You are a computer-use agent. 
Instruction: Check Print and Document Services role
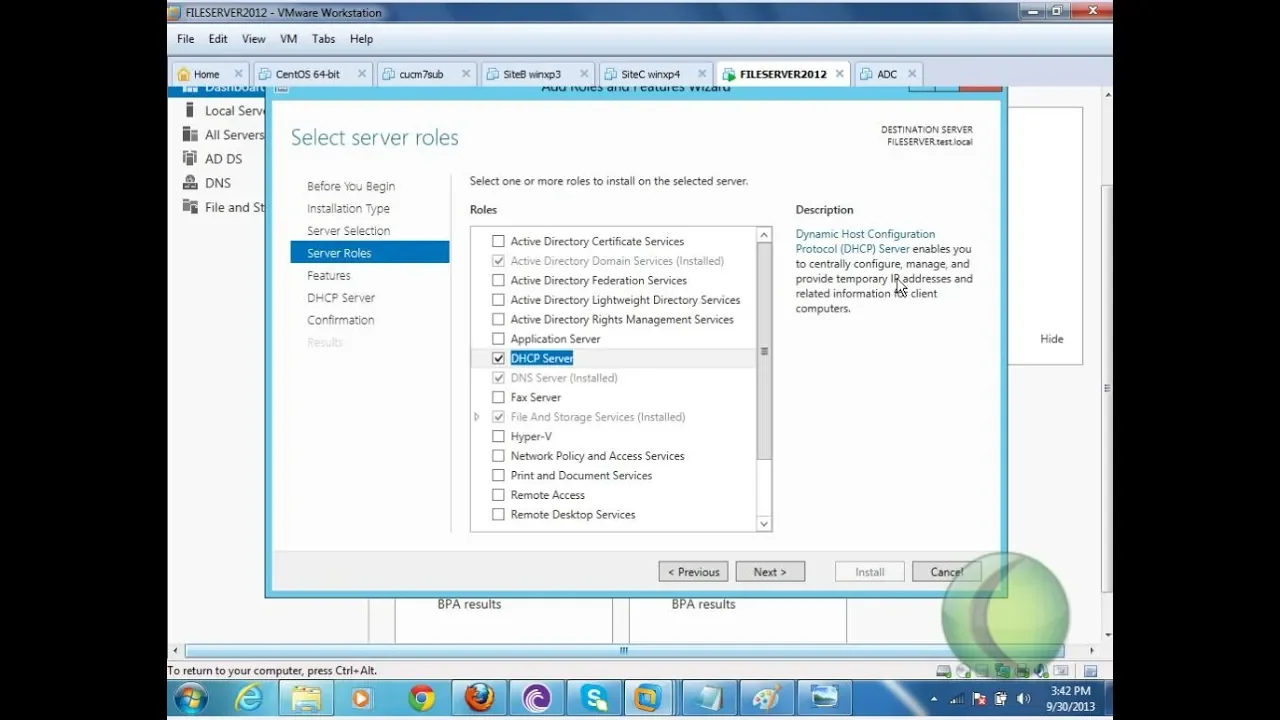point(498,475)
